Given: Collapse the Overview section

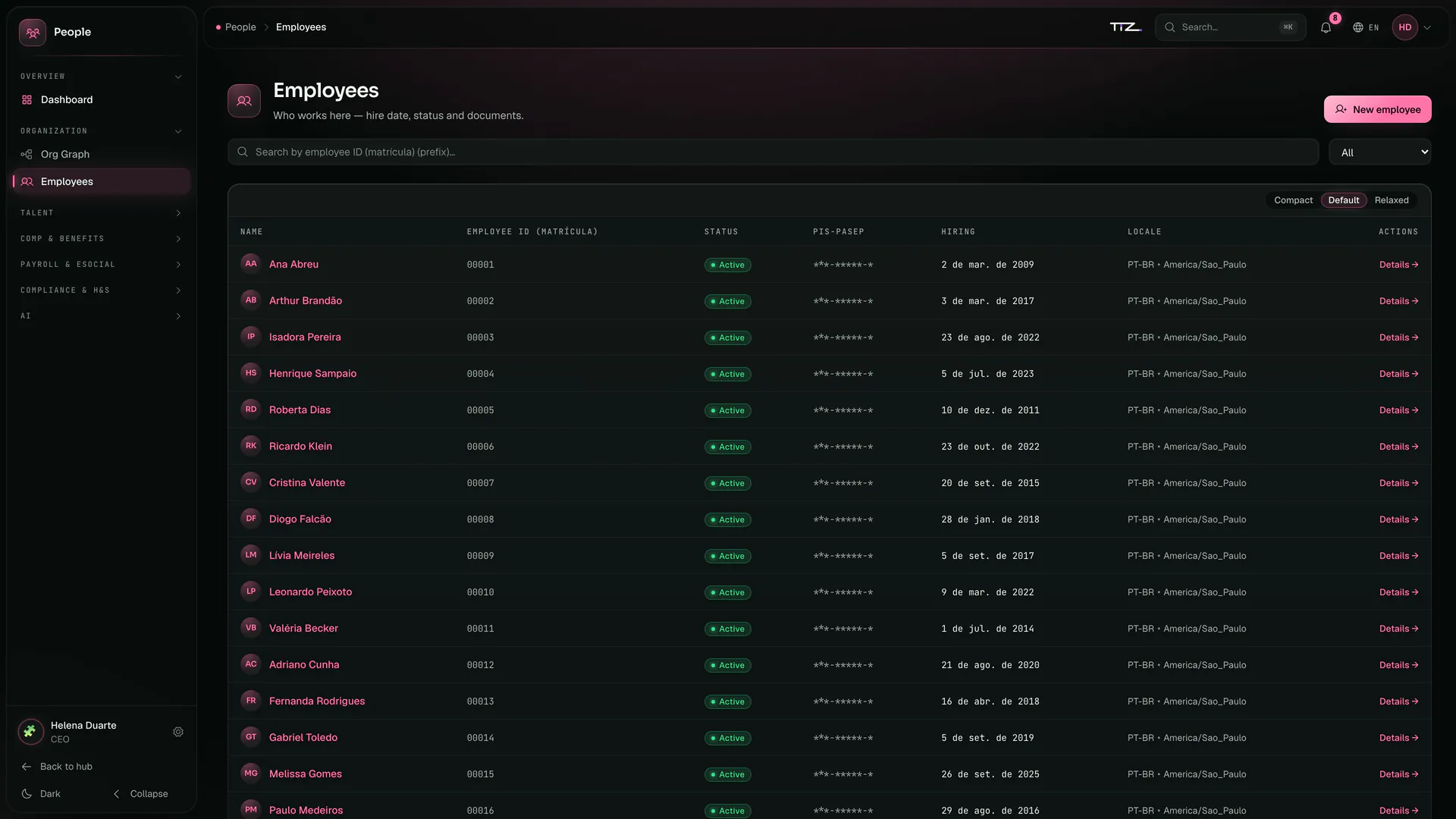Looking at the screenshot, I should (101, 77).
